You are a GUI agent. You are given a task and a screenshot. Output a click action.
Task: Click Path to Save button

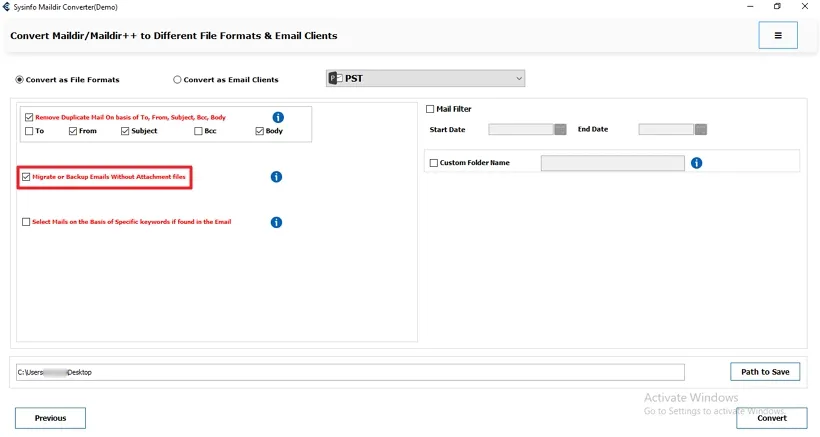[765, 372]
